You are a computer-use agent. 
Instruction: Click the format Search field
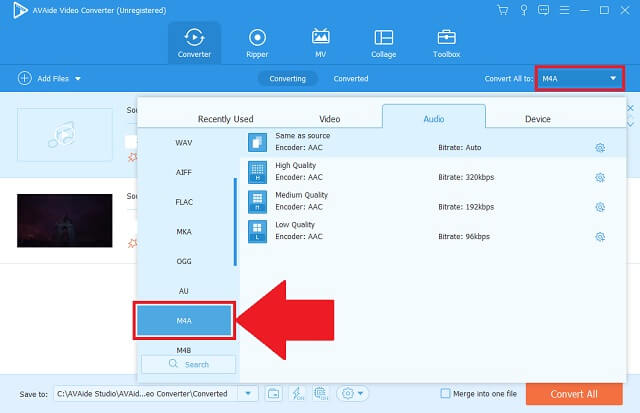click(x=189, y=364)
